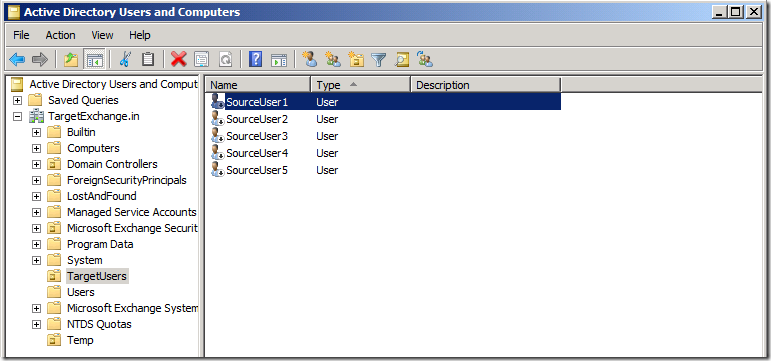Expand Microsoft Exchange System Objects node
This screenshot has width=771, height=361.
[x=36, y=308]
